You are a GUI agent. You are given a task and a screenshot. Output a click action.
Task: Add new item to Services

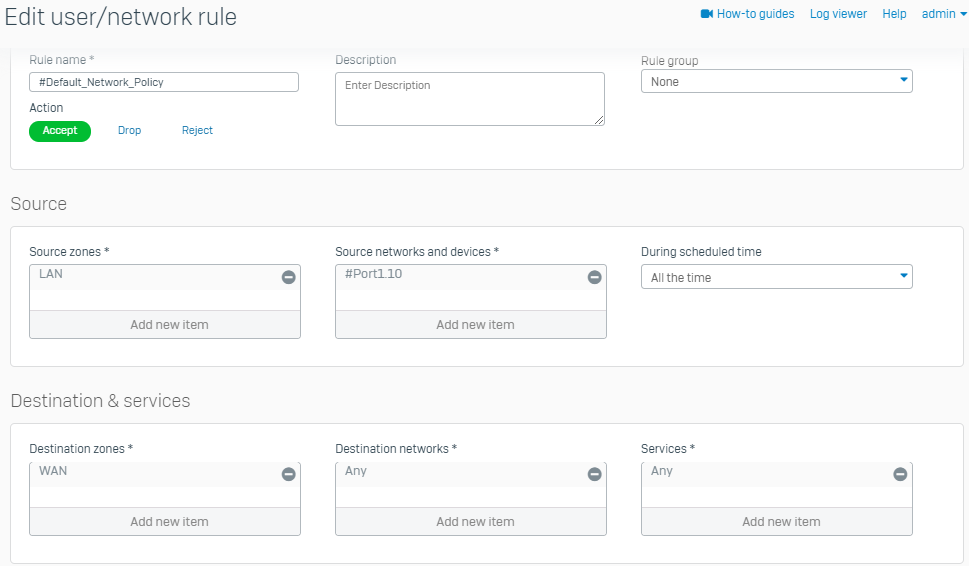point(777,522)
